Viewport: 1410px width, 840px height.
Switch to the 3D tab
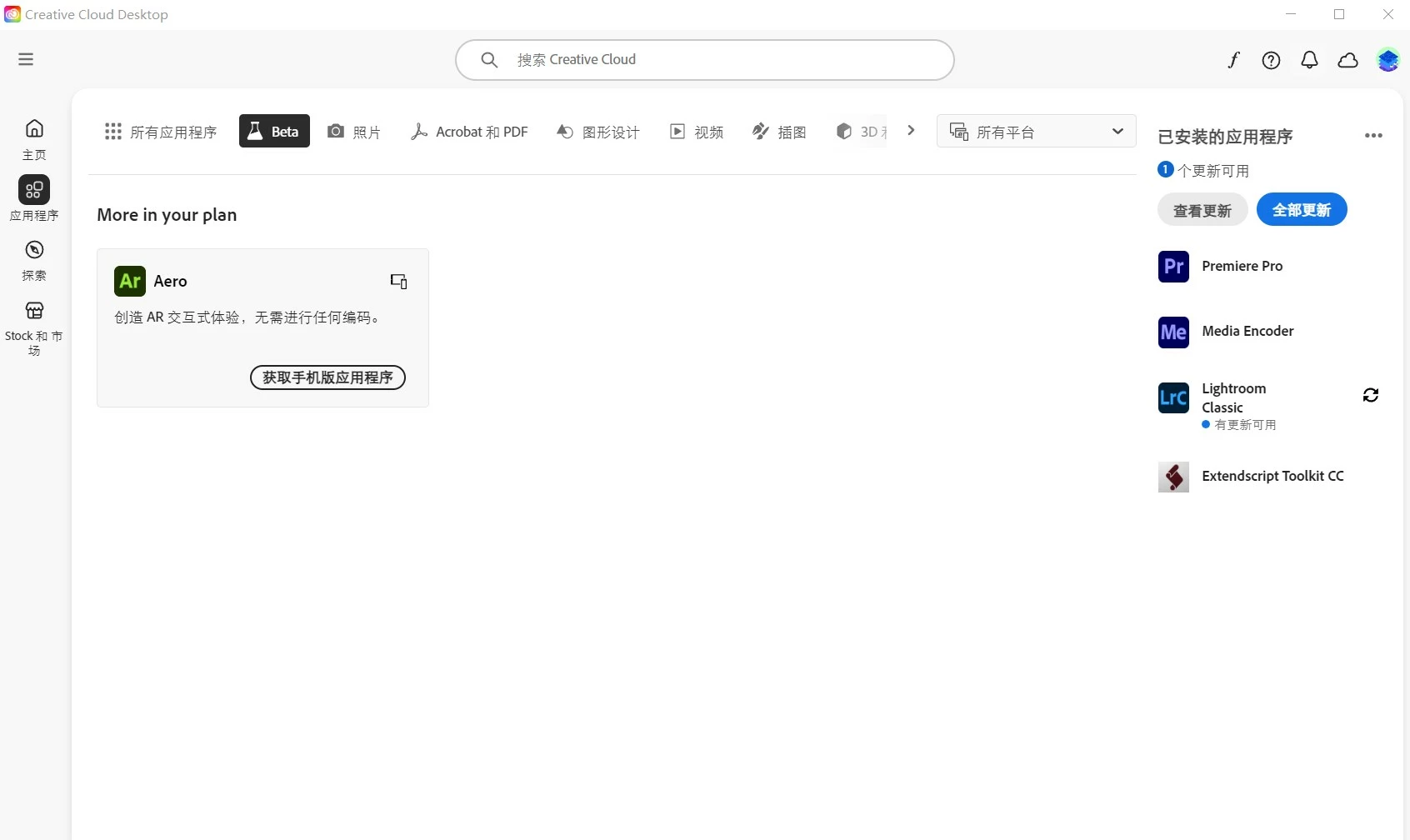(862, 132)
